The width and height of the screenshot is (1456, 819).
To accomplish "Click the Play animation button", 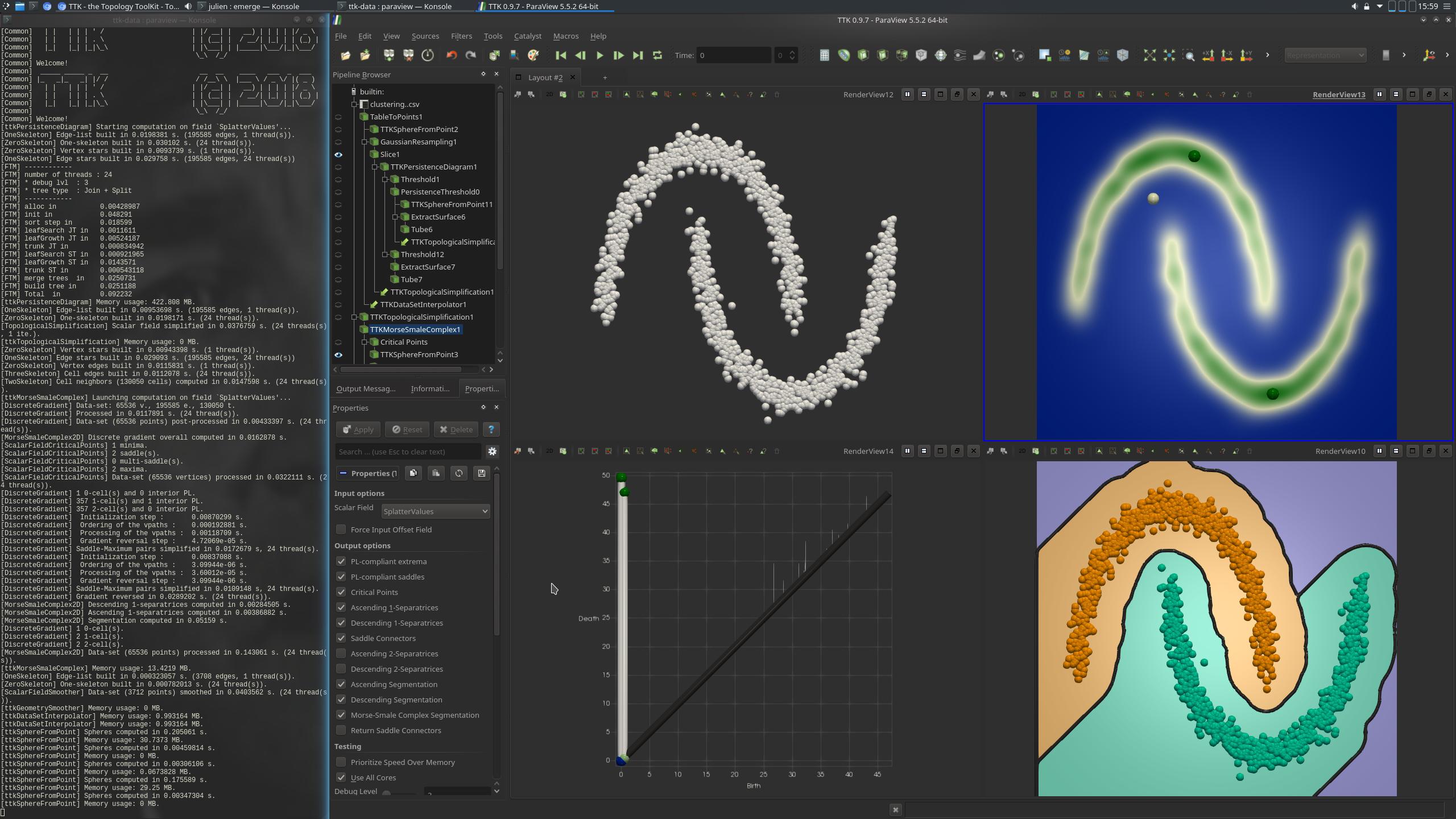I will 599,55.
